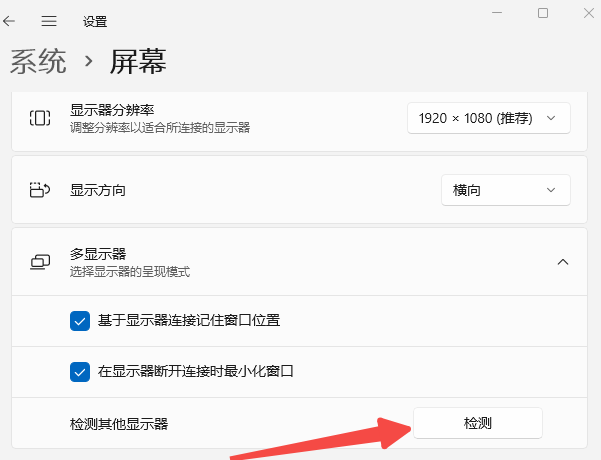Open the hamburger navigation menu
This screenshot has height=460, width=601.
tap(49, 21)
